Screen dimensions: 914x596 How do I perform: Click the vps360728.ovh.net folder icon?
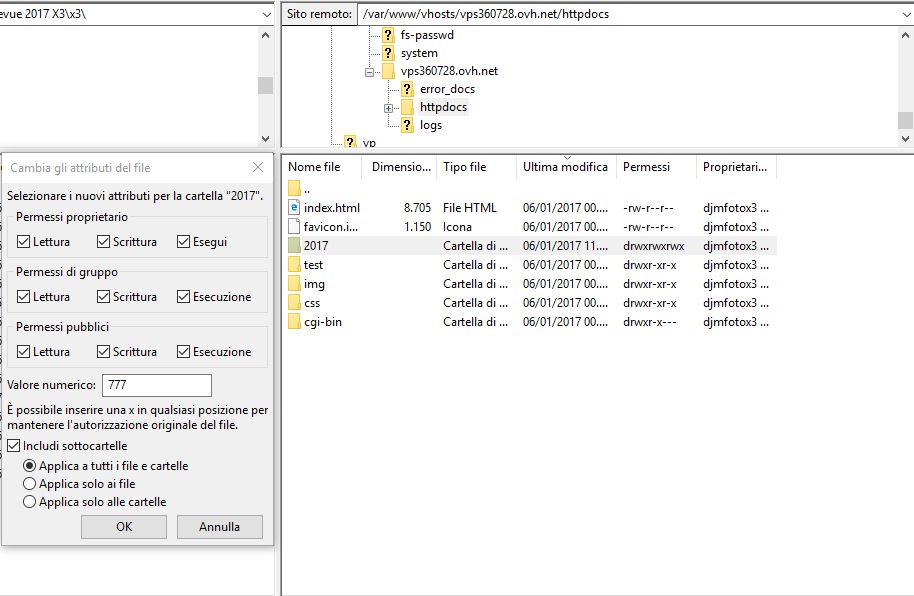(x=388, y=71)
